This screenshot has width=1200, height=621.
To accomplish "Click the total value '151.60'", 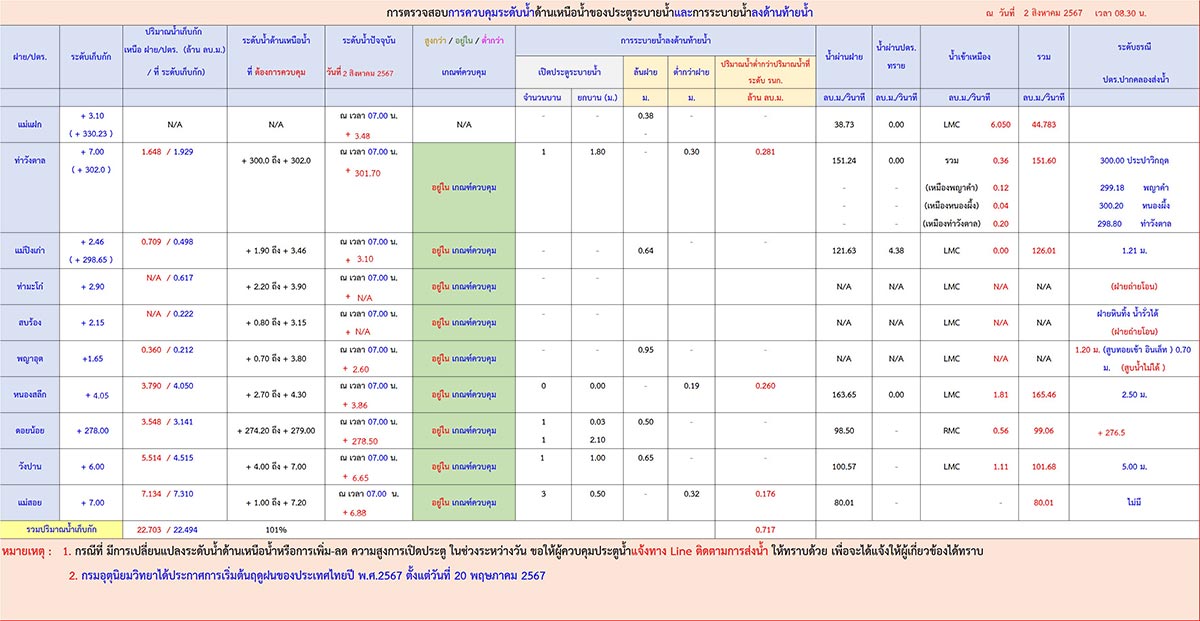I will click(x=1044, y=160).
